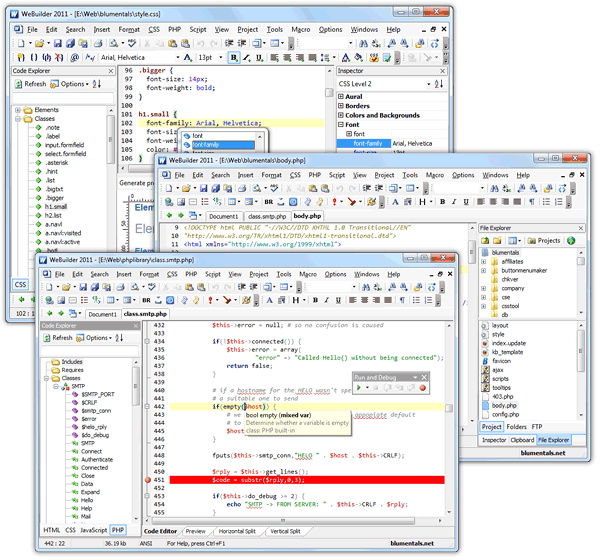Screen dimensions: 600x560
Task: Expand the Borders group in Inspector
Action: [340, 106]
